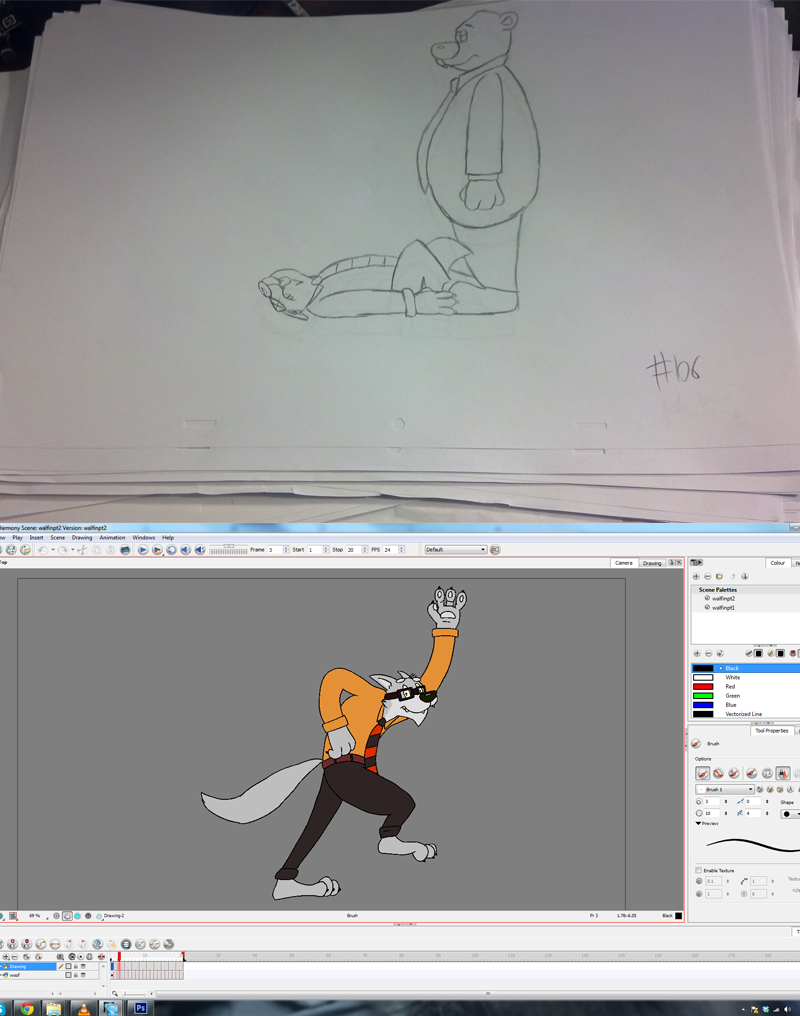Select the Colour panel tab
Screen dimensions: 800x1016
[777, 563]
